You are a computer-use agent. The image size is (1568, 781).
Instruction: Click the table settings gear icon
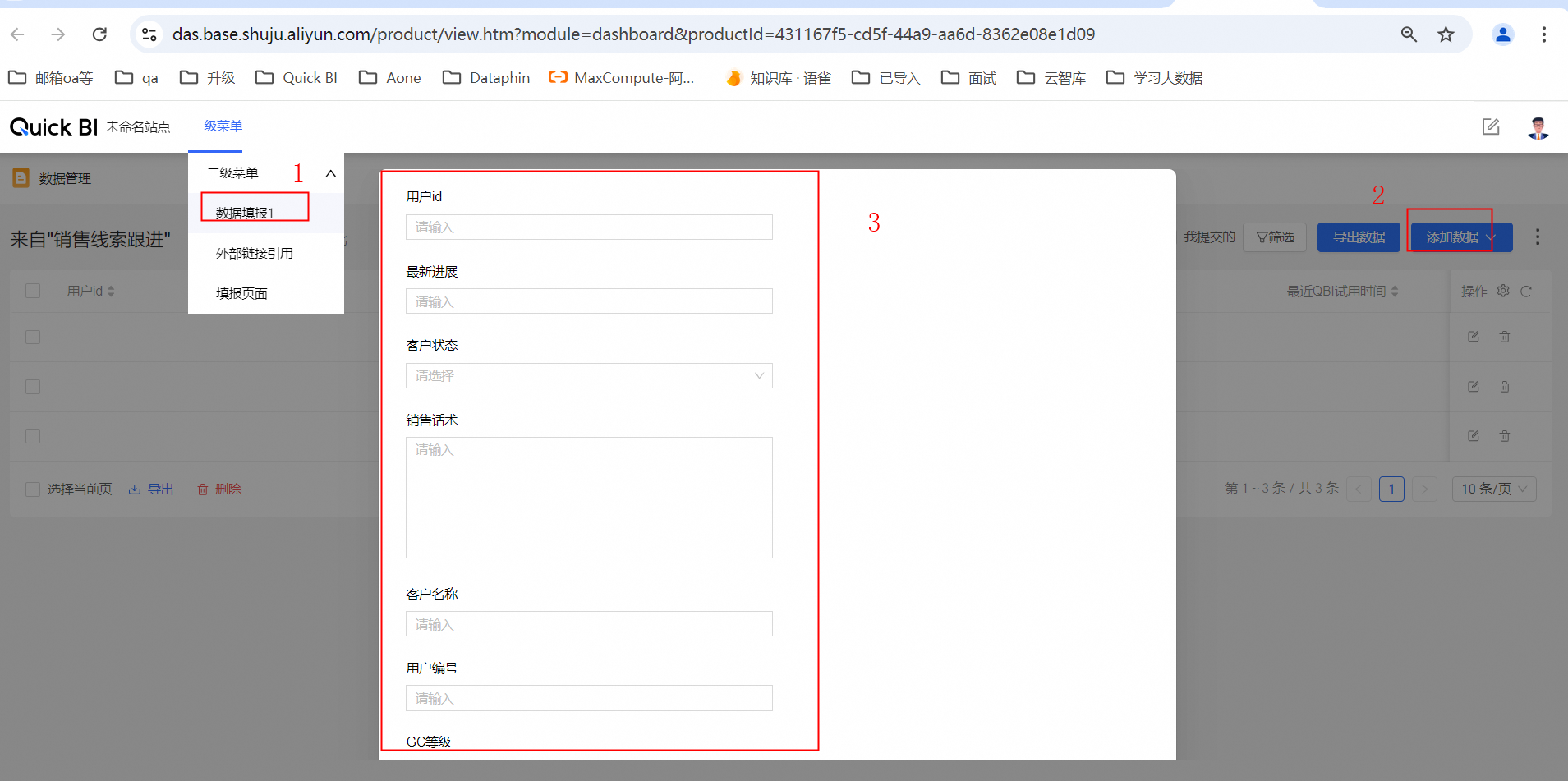1503,291
